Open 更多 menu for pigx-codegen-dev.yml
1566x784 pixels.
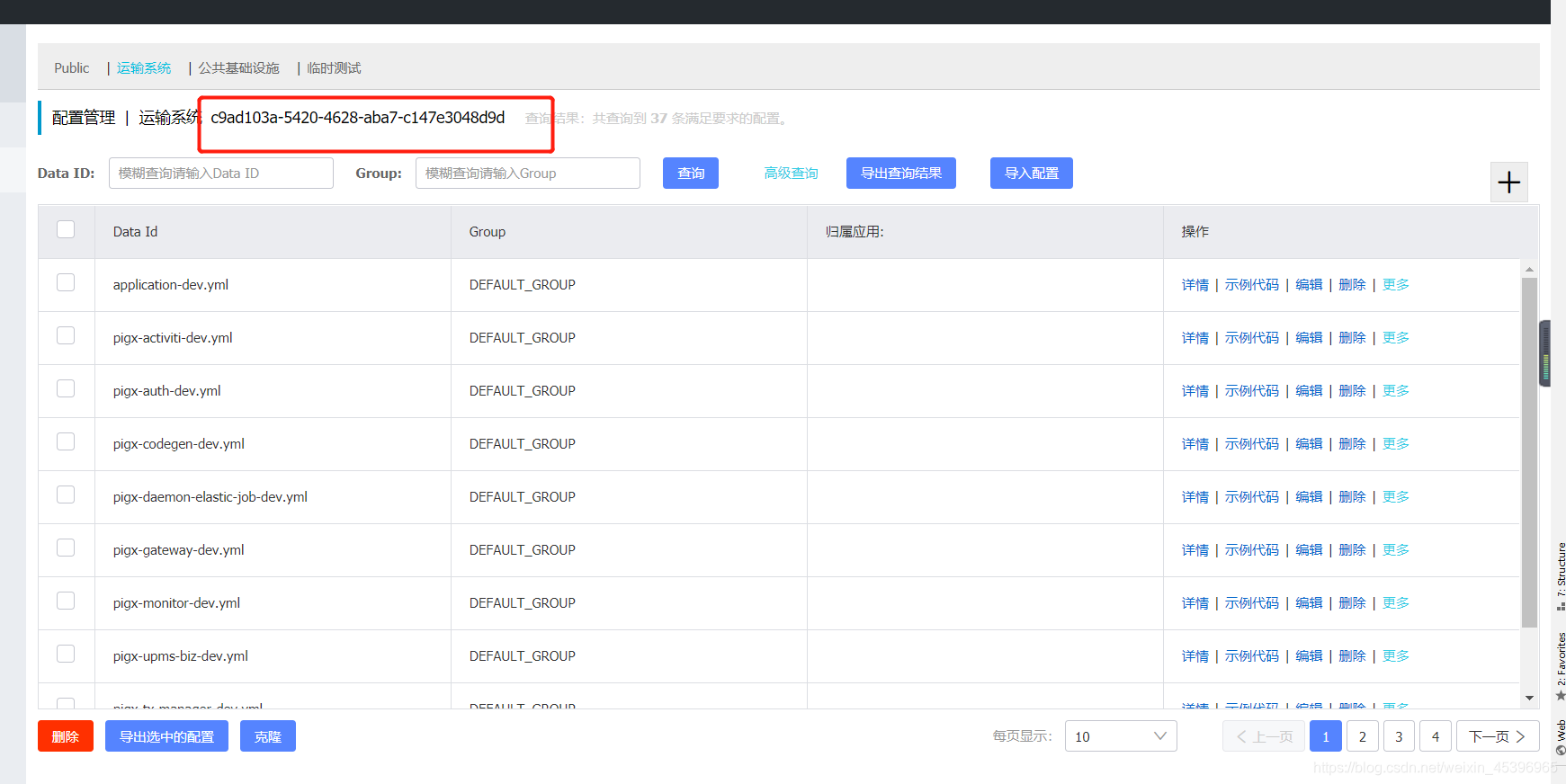click(x=1396, y=444)
